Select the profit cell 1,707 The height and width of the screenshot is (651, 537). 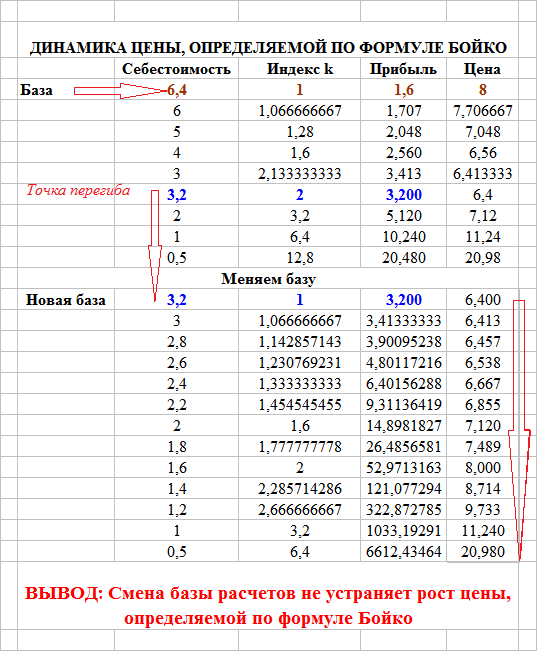click(x=403, y=110)
